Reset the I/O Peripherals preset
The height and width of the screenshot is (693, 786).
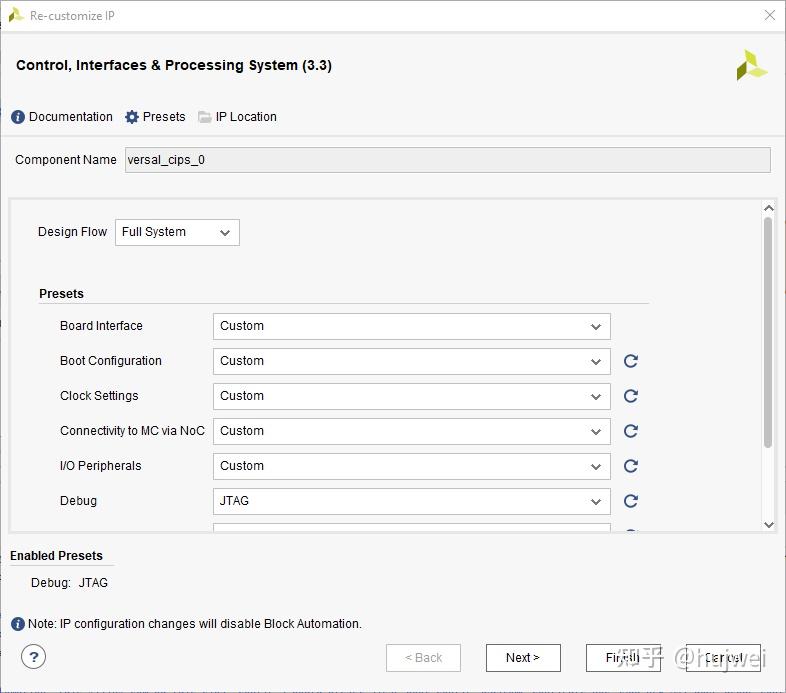[631, 466]
